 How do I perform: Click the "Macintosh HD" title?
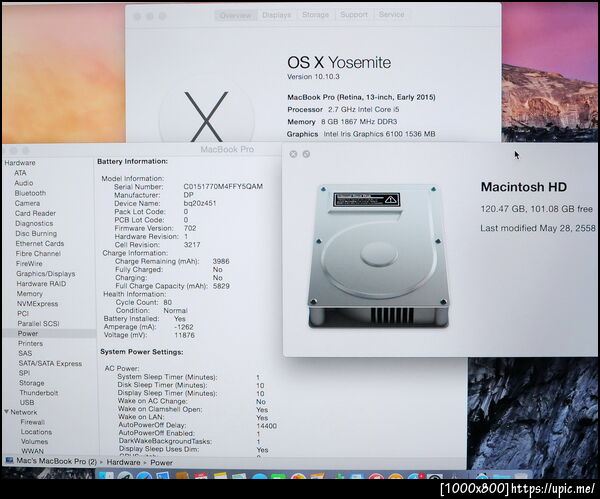tap(523, 187)
